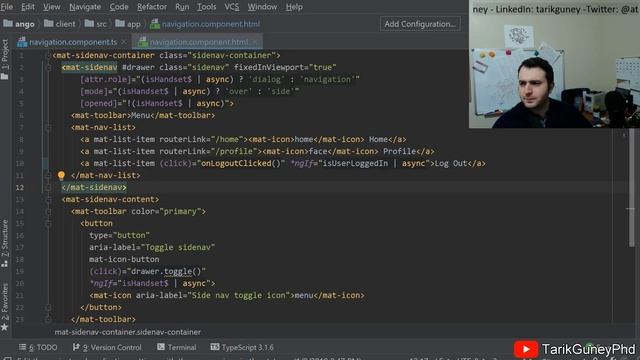Click the HTML file icon in breadcrumb
Screen dimensions: 640x360
[155, 24]
